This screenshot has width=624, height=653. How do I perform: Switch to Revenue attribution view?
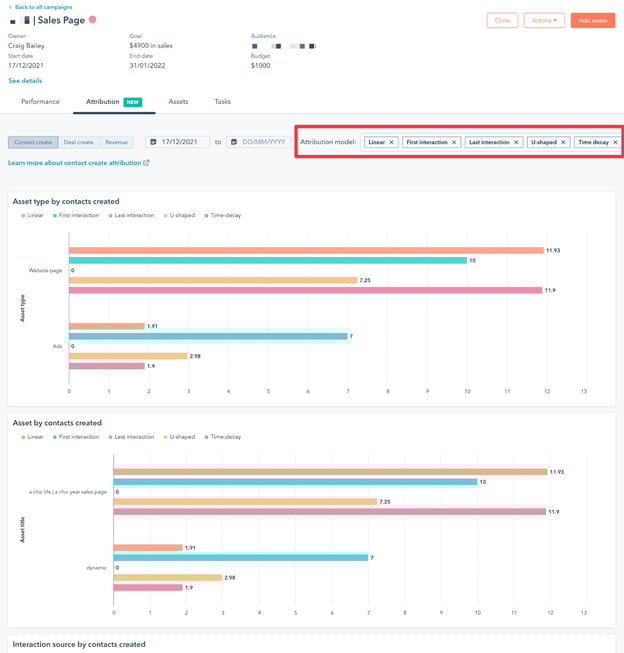click(x=116, y=143)
